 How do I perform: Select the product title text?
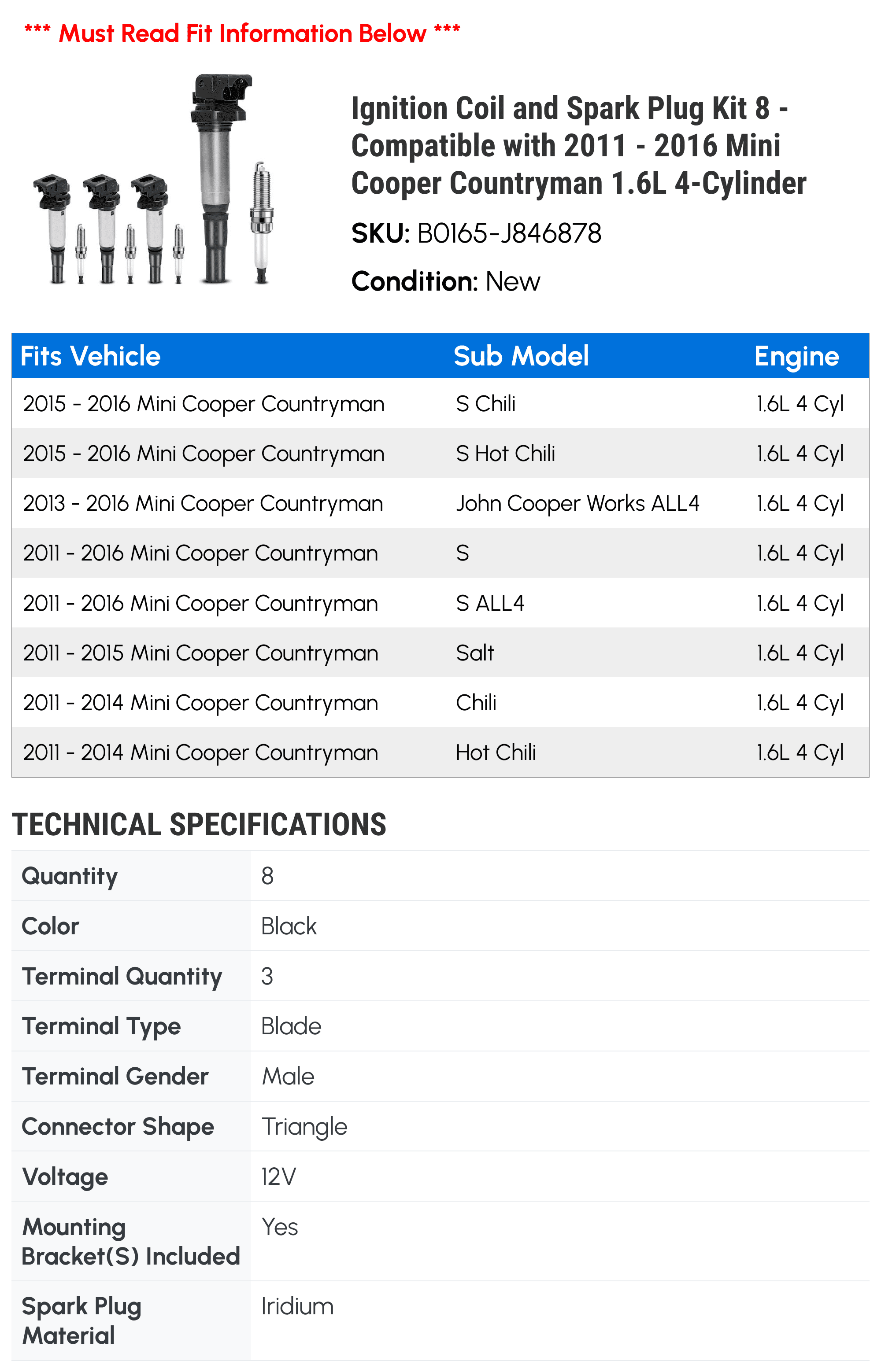coord(578,146)
